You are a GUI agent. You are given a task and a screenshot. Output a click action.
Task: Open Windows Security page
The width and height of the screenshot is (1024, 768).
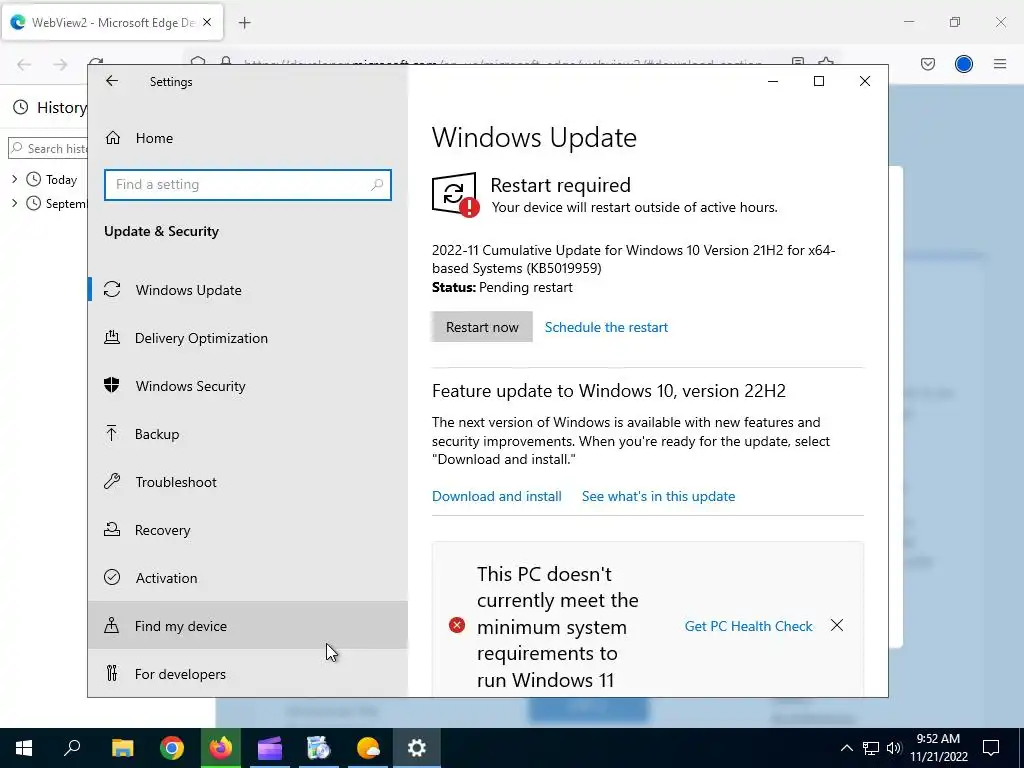(x=248, y=386)
